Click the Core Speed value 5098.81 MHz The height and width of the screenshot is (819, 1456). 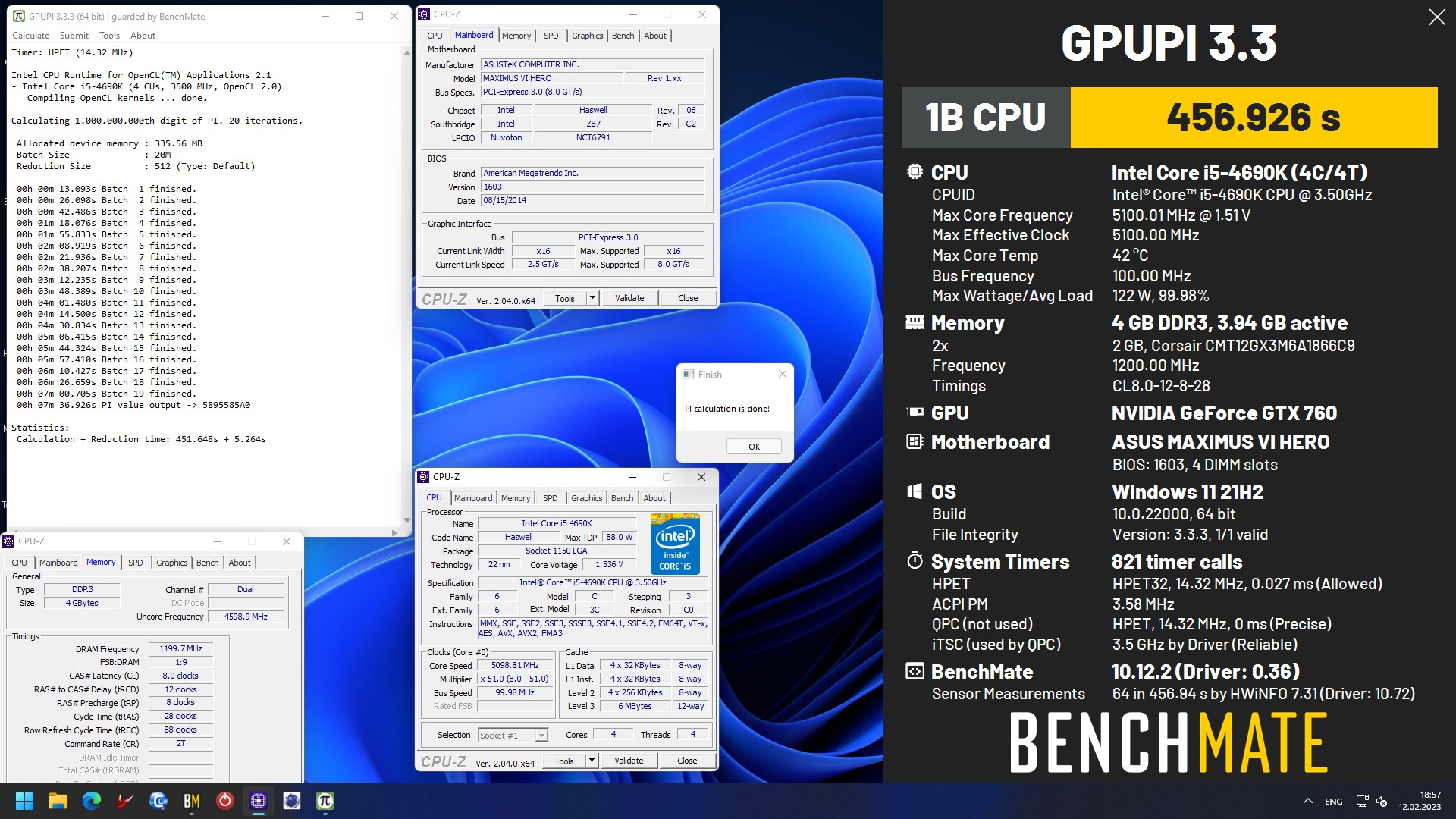point(515,666)
